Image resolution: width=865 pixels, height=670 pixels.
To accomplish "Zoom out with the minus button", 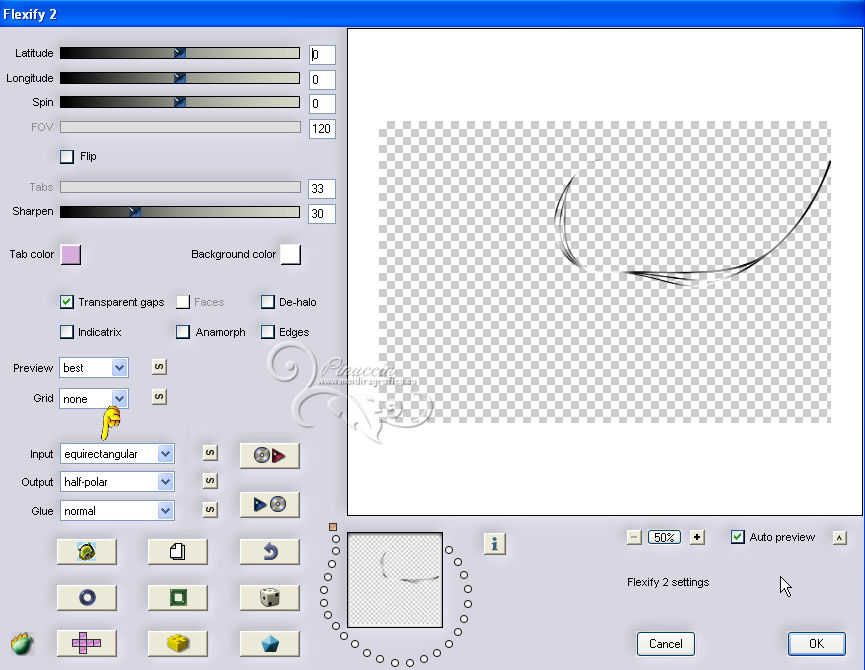I will (634, 537).
